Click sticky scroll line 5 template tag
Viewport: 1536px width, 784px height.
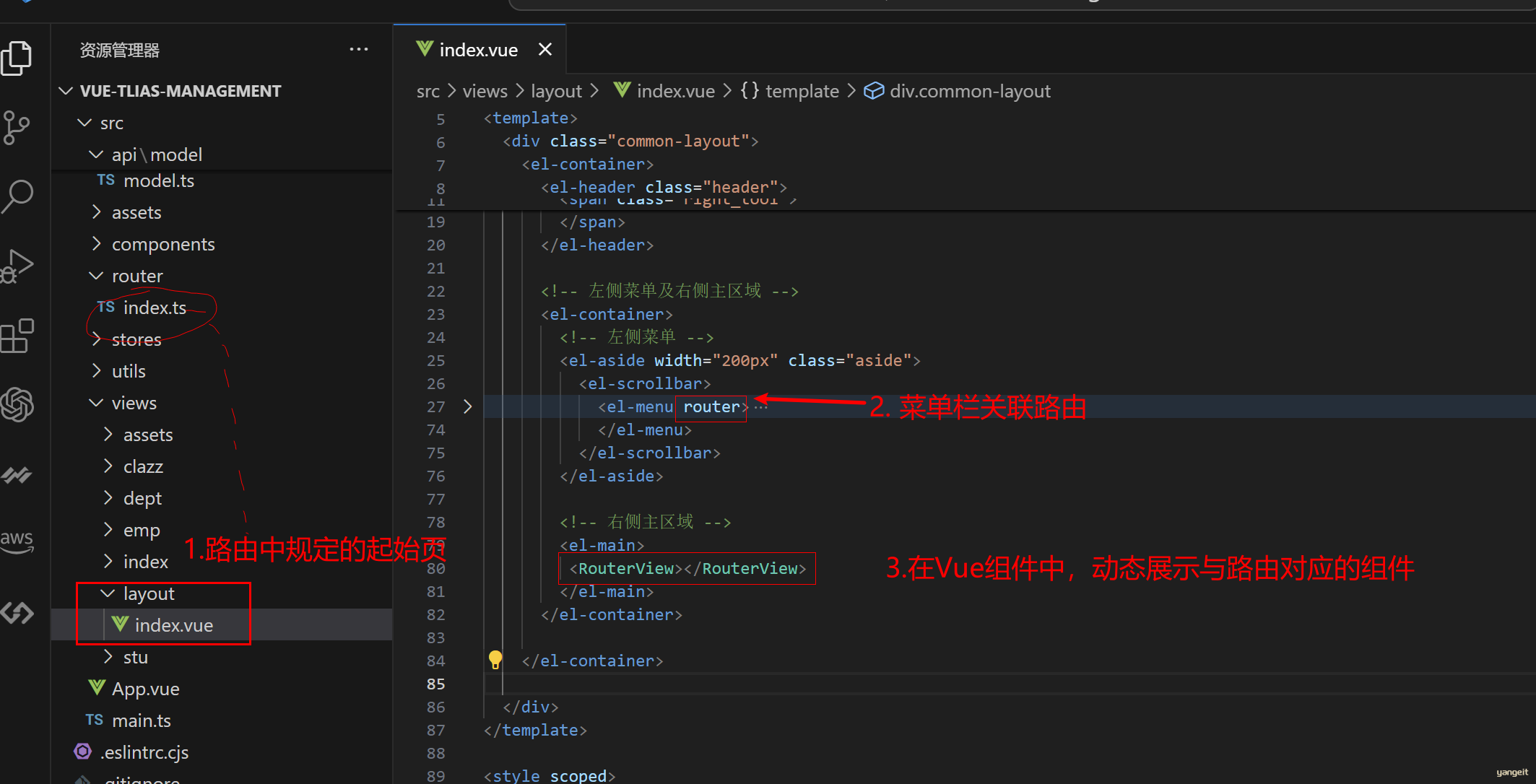point(531,118)
